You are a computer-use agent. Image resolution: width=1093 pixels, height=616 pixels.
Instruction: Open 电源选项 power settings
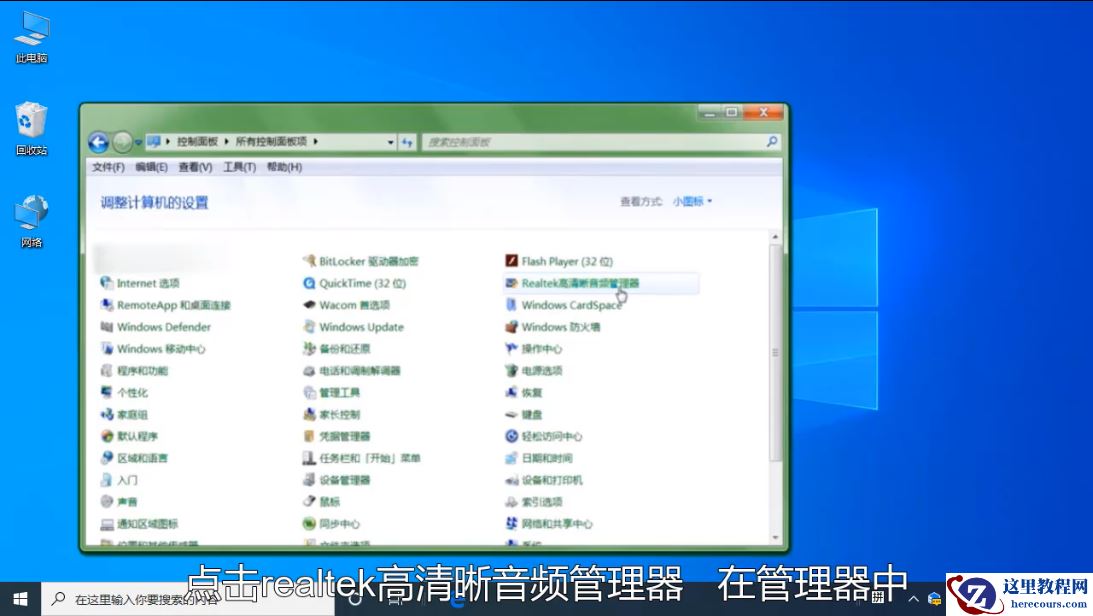pos(540,370)
